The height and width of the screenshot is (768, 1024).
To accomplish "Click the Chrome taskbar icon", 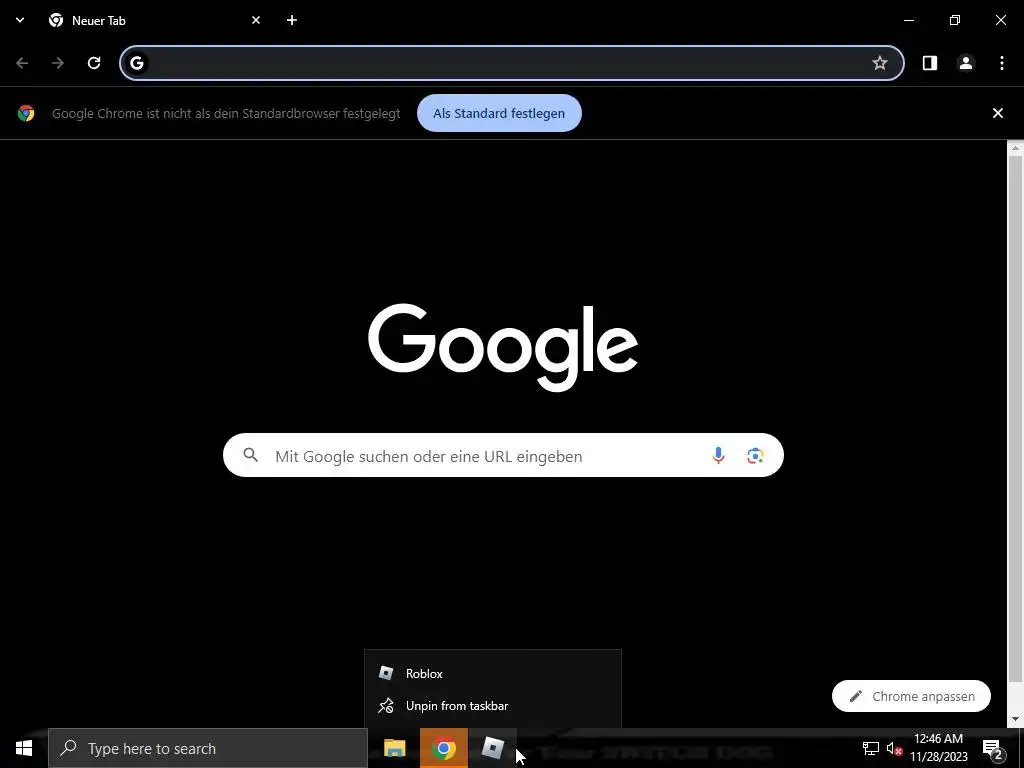I will (x=444, y=748).
